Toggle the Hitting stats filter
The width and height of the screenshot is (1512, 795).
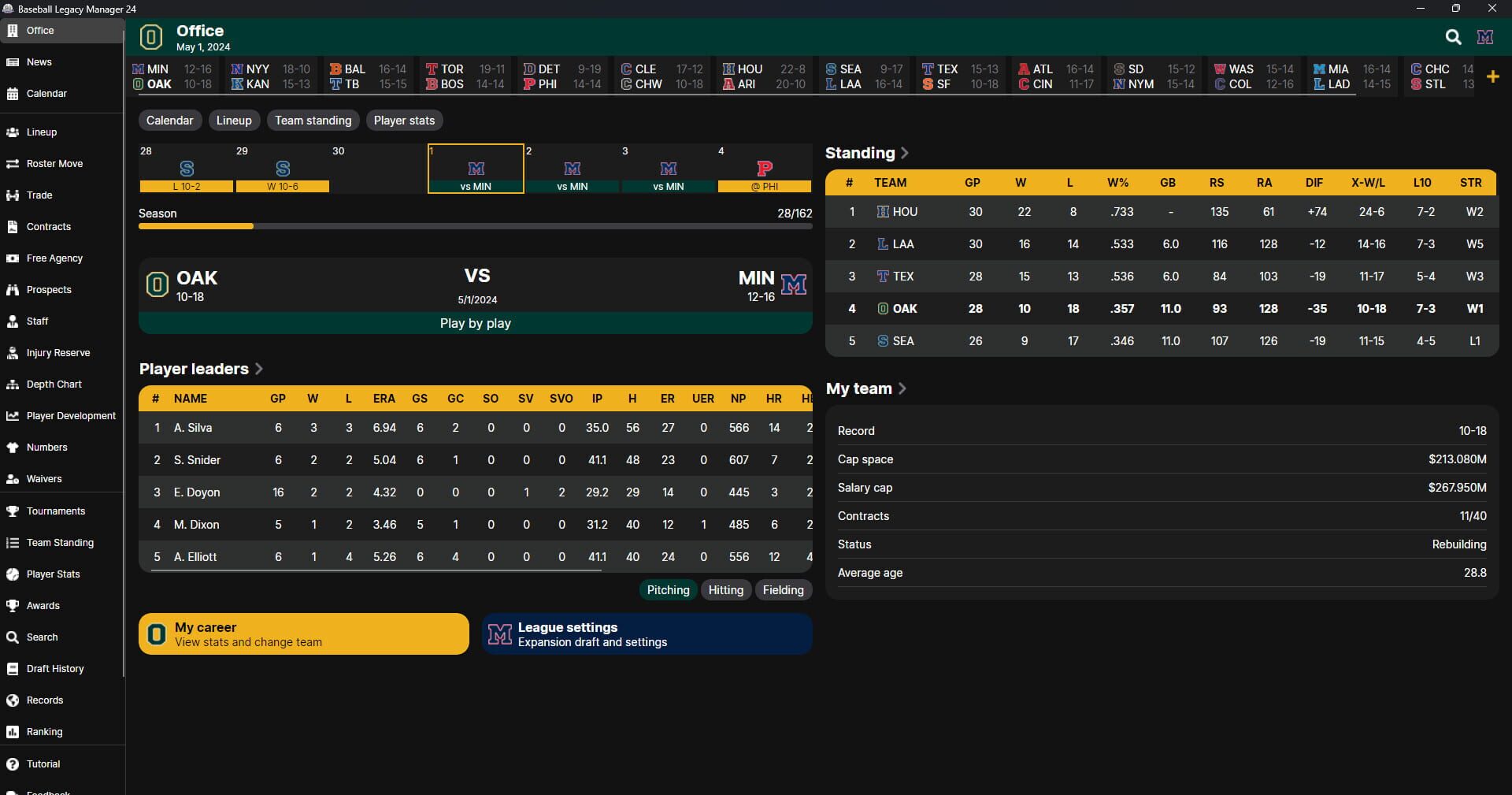click(726, 589)
